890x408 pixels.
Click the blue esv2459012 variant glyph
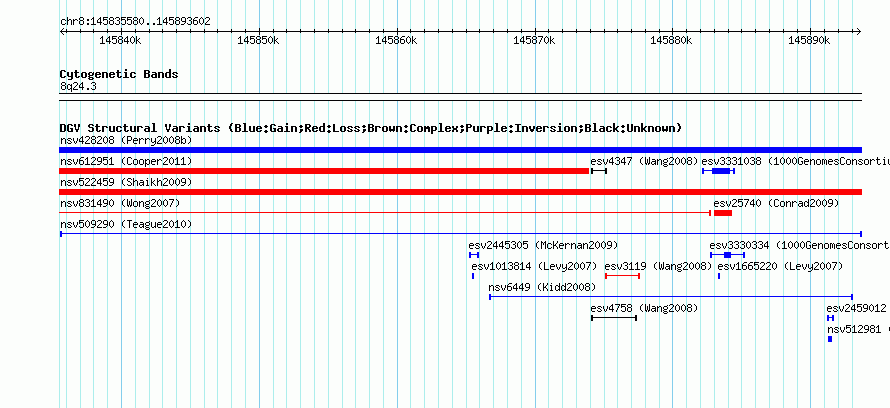click(x=830, y=318)
